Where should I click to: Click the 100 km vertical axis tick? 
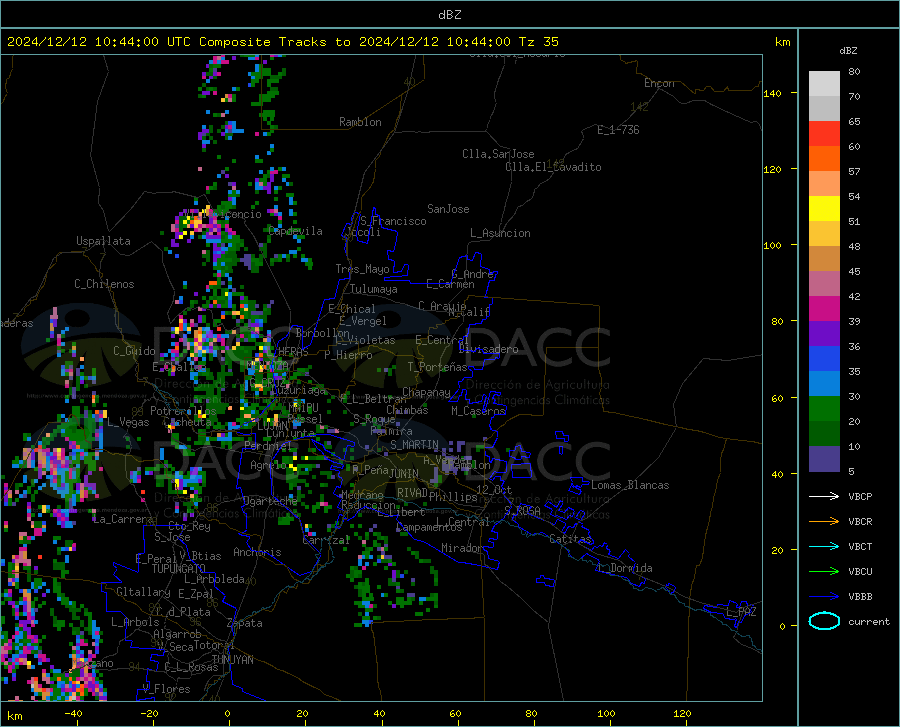[x=772, y=246]
